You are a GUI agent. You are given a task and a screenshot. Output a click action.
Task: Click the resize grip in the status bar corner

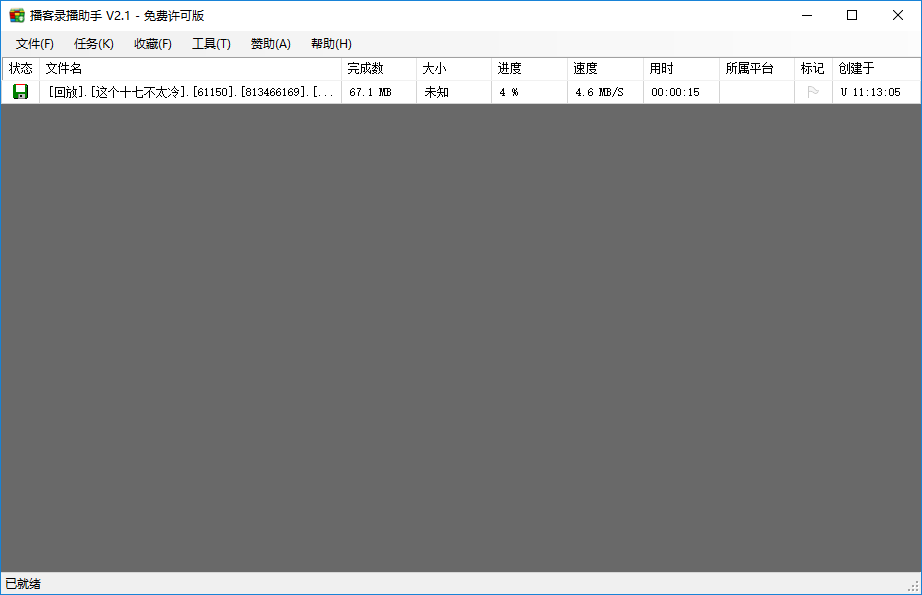click(x=913, y=586)
